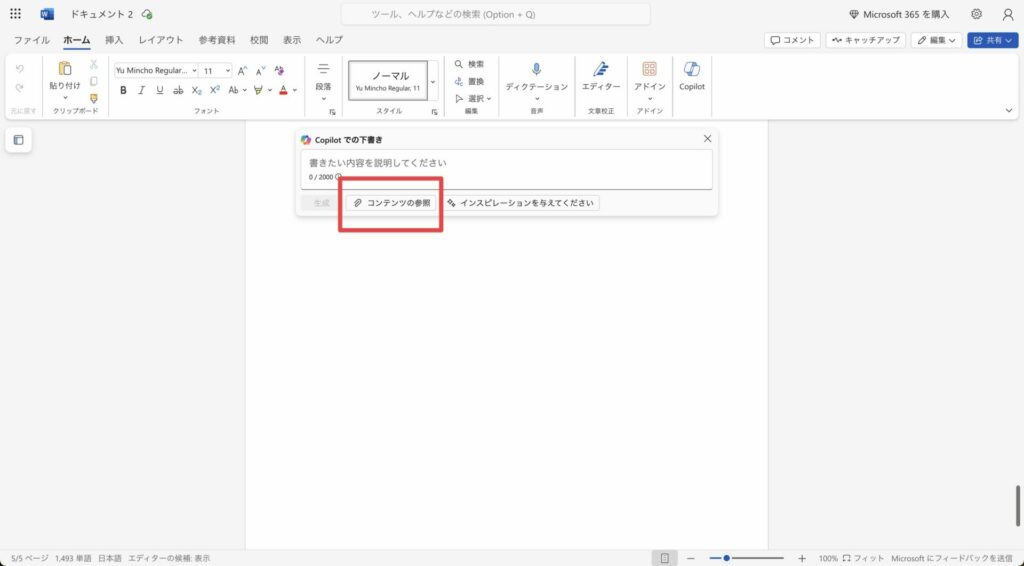Open the レイアウト (Layout) tab
This screenshot has height=566, width=1024.
[160, 40]
